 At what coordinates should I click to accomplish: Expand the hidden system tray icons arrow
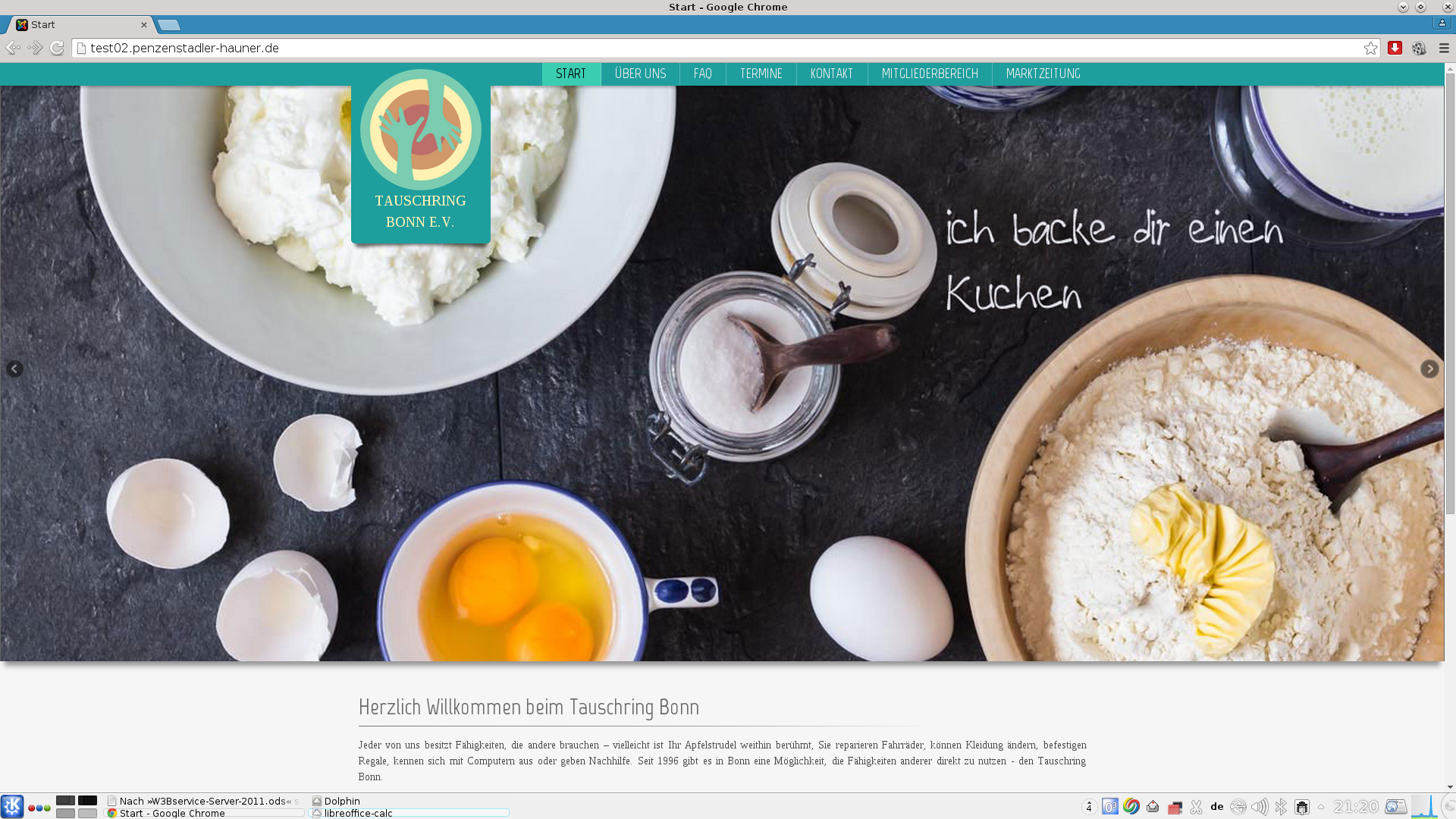click(1321, 807)
